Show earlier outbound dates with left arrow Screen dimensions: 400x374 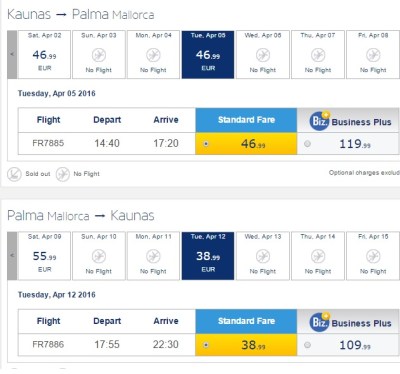point(12,55)
